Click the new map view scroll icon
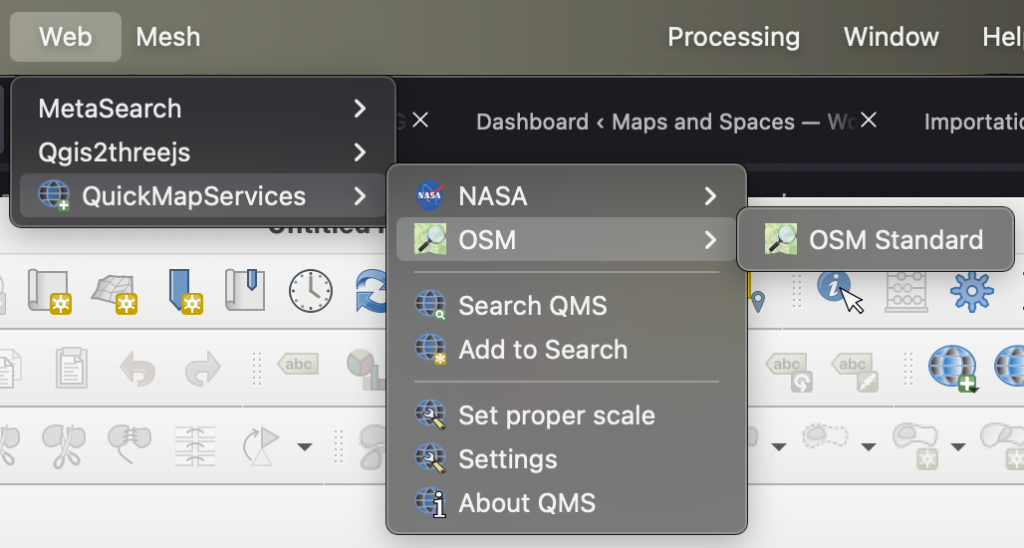 coord(50,291)
